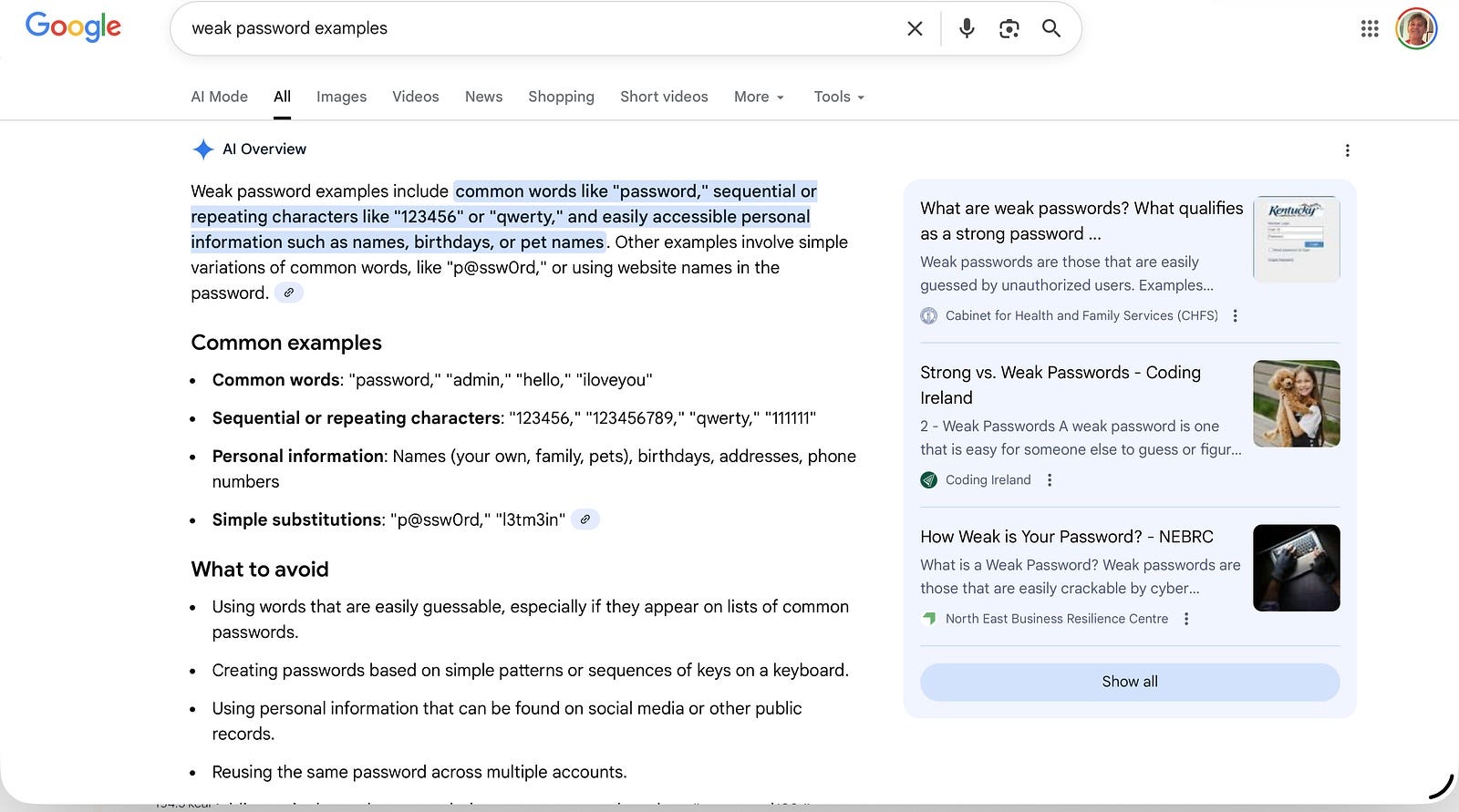The height and width of the screenshot is (812, 1459).
Task: Click "What is a Weak Password?" snippet text
Action: point(1081,577)
